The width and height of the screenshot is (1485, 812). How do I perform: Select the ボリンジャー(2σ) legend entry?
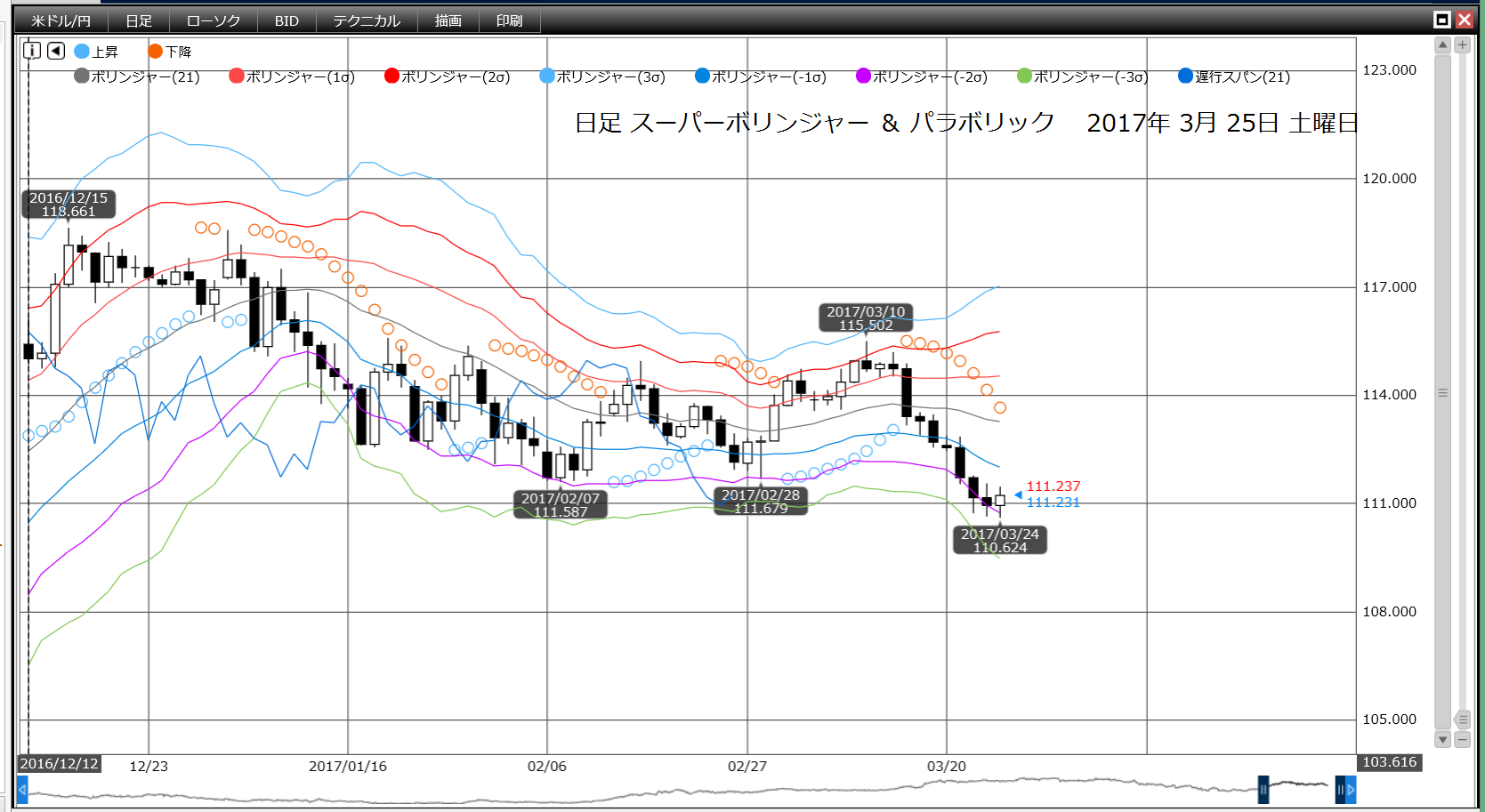[x=448, y=76]
